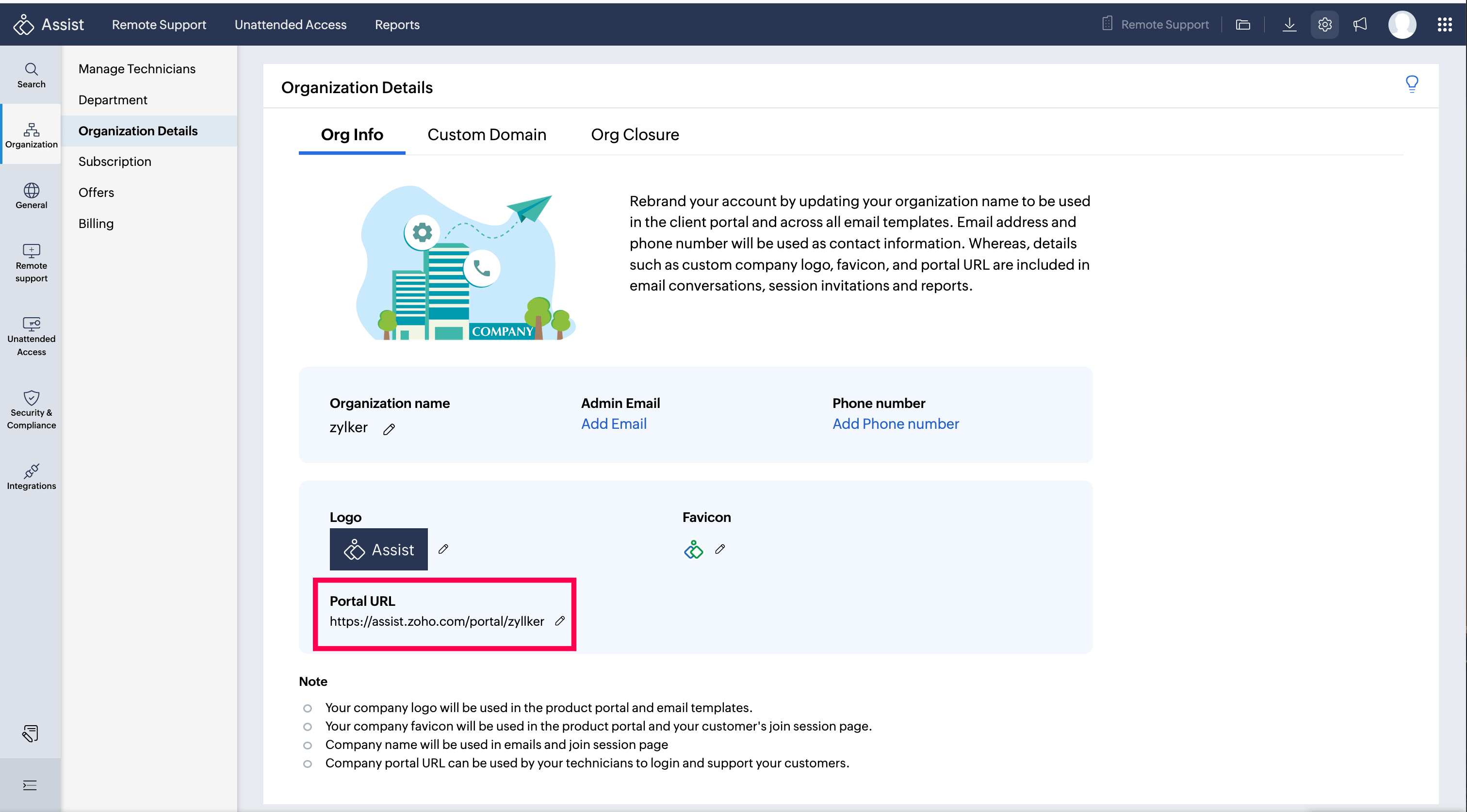This screenshot has height=812, width=1467.
Task: Open the apps grid launcher
Action: click(x=1444, y=24)
